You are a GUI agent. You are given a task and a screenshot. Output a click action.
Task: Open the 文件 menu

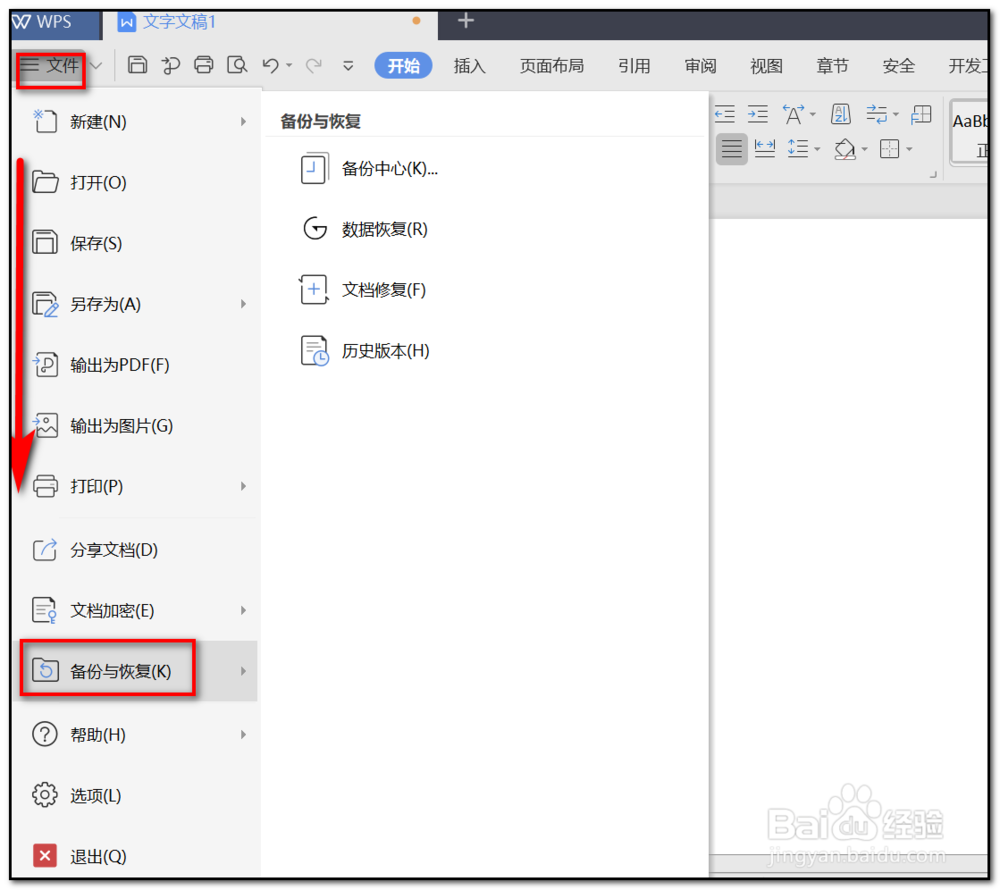click(x=52, y=66)
